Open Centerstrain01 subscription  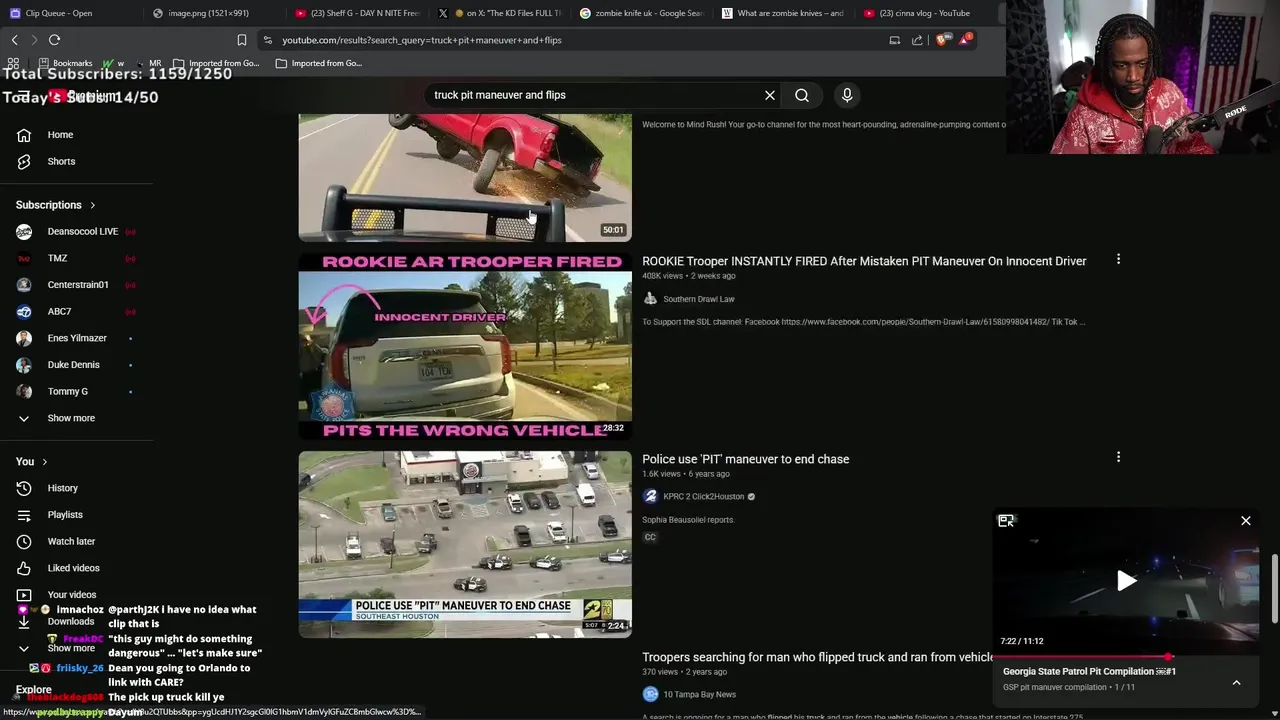pyautogui.click(x=76, y=285)
